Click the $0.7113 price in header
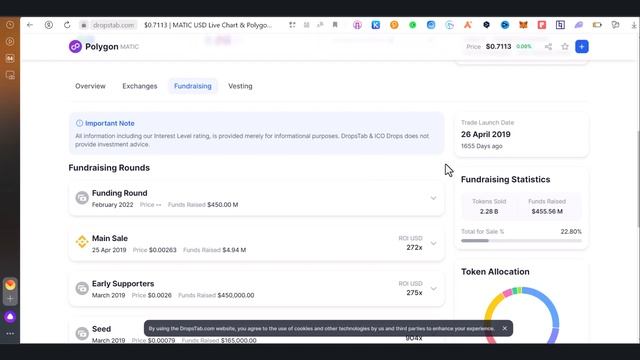 click(498, 47)
